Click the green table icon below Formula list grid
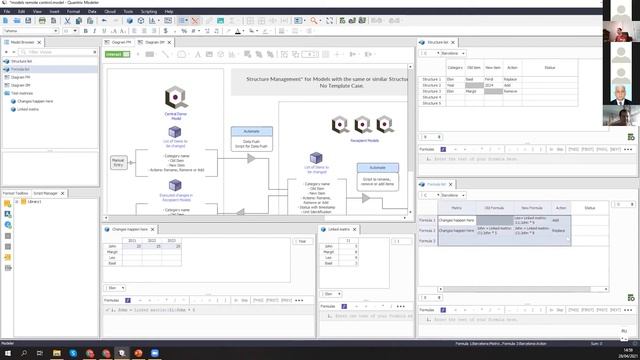Viewport: 640px width, 360px height. click(631, 298)
